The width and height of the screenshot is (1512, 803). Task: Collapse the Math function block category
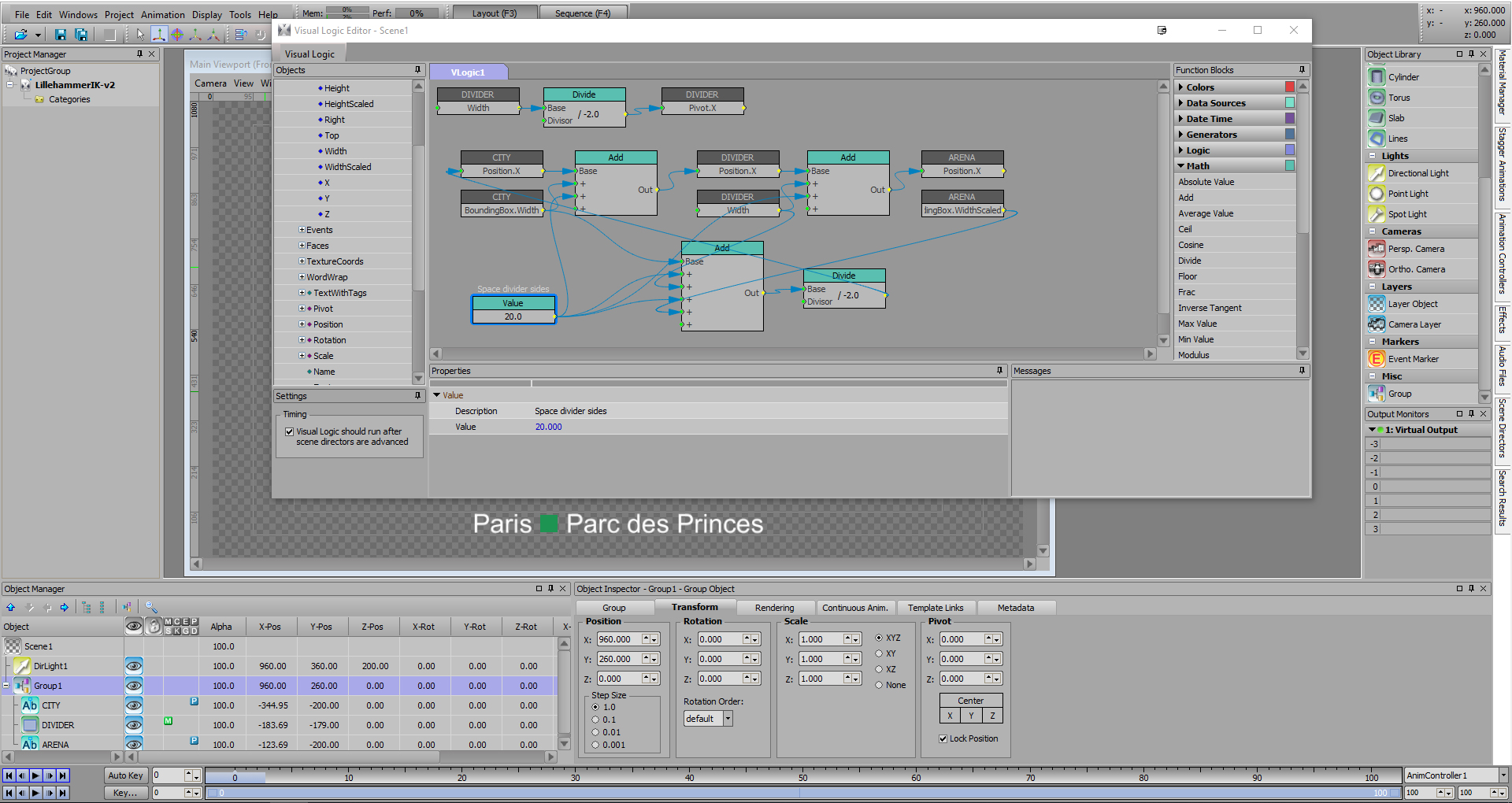pyautogui.click(x=1180, y=166)
